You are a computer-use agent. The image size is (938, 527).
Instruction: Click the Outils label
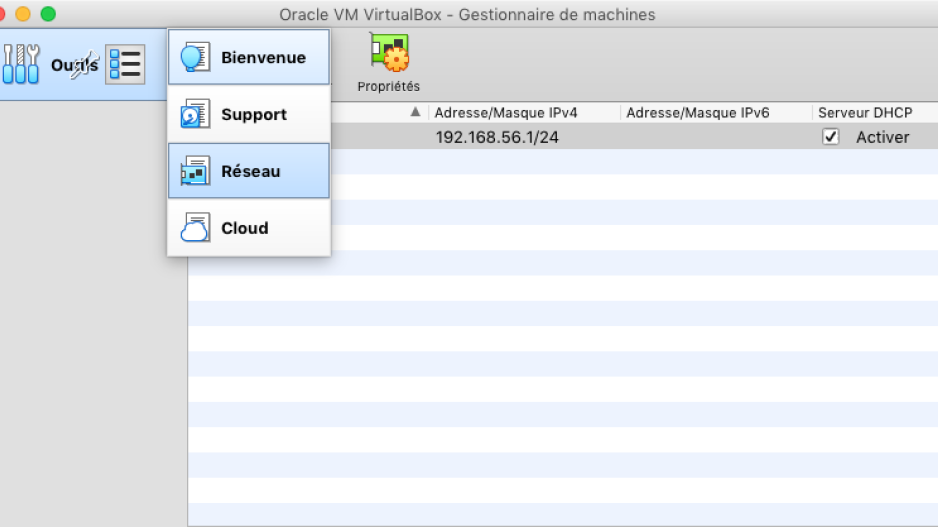74,65
